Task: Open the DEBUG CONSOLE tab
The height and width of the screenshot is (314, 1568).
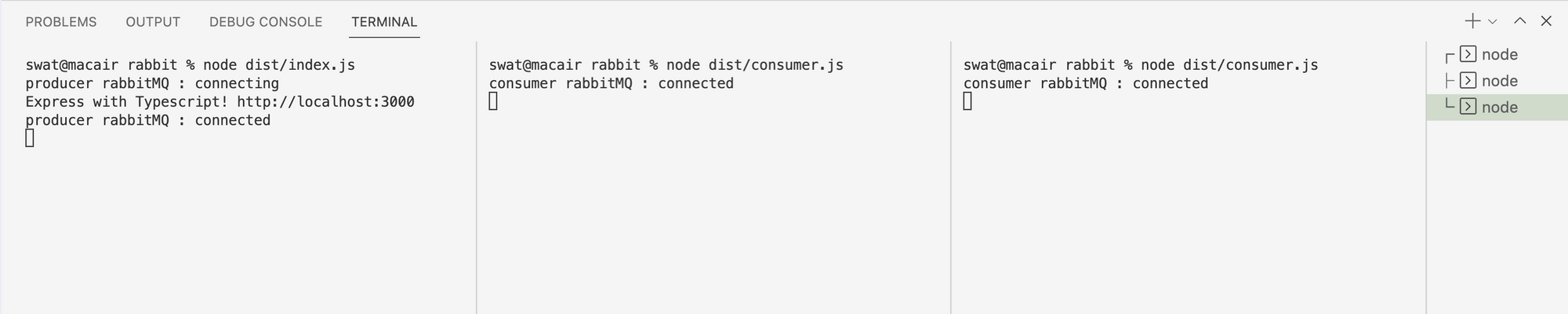Action: pyautogui.click(x=266, y=22)
